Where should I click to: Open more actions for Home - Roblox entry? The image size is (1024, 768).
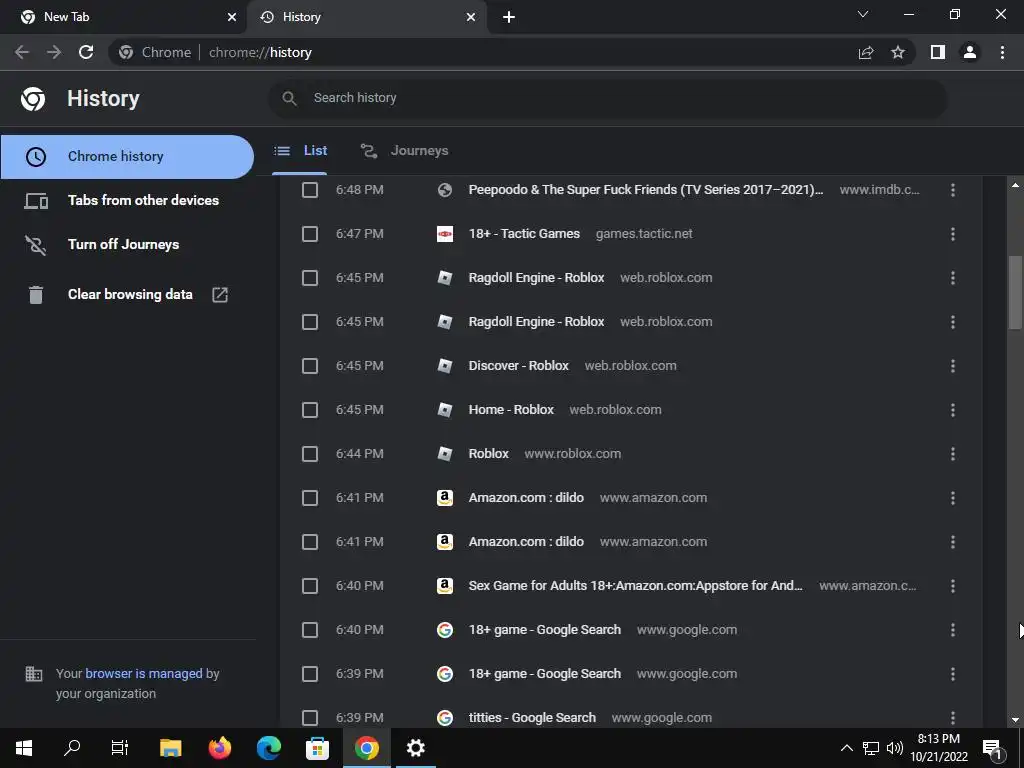953,410
